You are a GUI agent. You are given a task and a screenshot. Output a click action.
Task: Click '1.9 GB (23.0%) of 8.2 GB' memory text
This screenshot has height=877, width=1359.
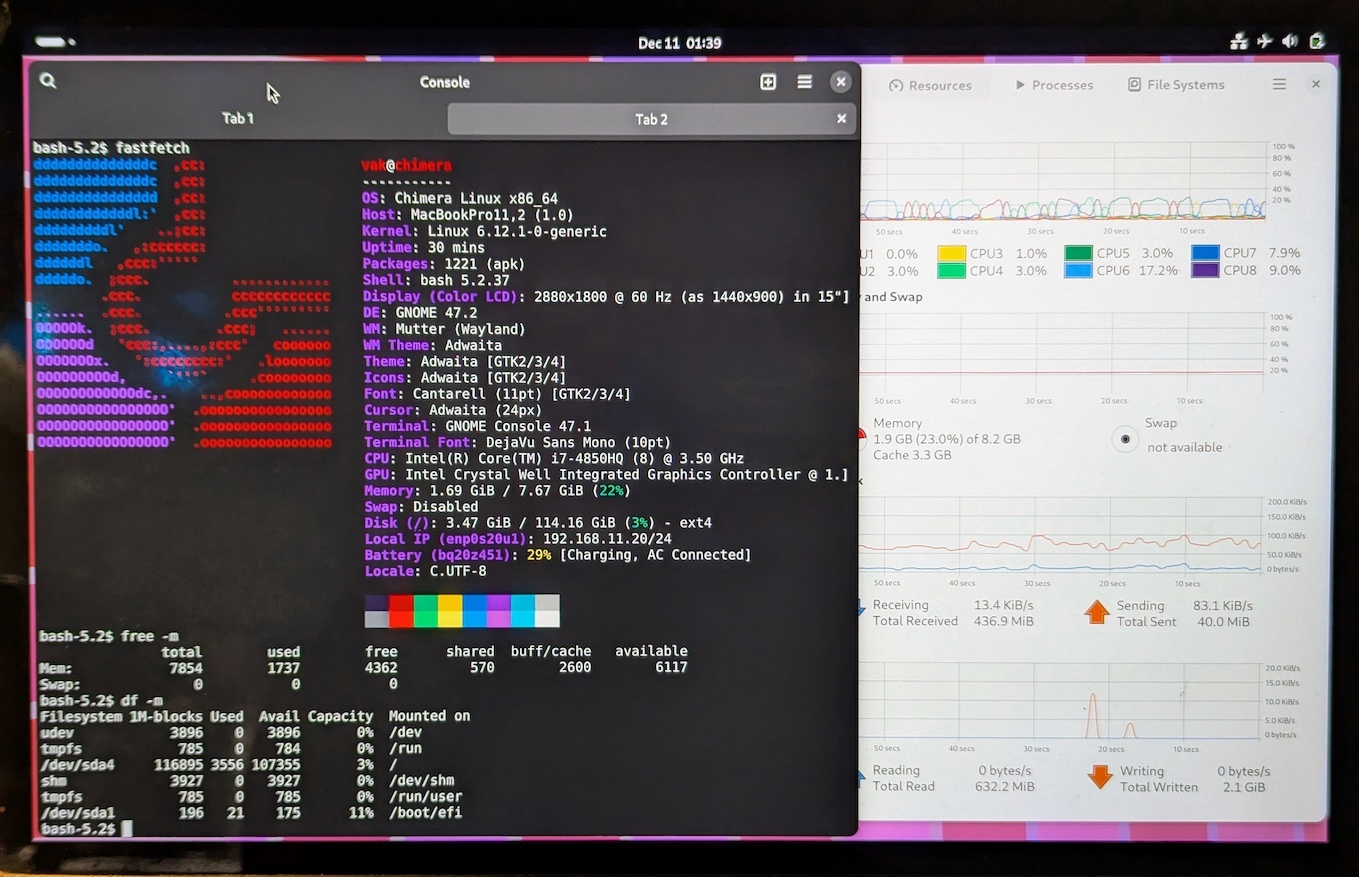click(x=946, y=439)
